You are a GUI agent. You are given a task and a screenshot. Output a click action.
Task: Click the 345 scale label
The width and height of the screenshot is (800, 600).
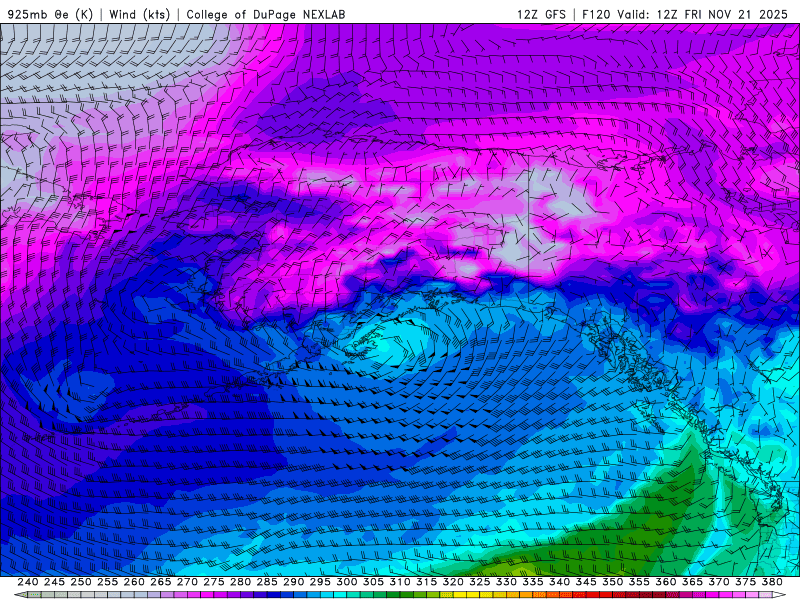click(x=586, y=582)
